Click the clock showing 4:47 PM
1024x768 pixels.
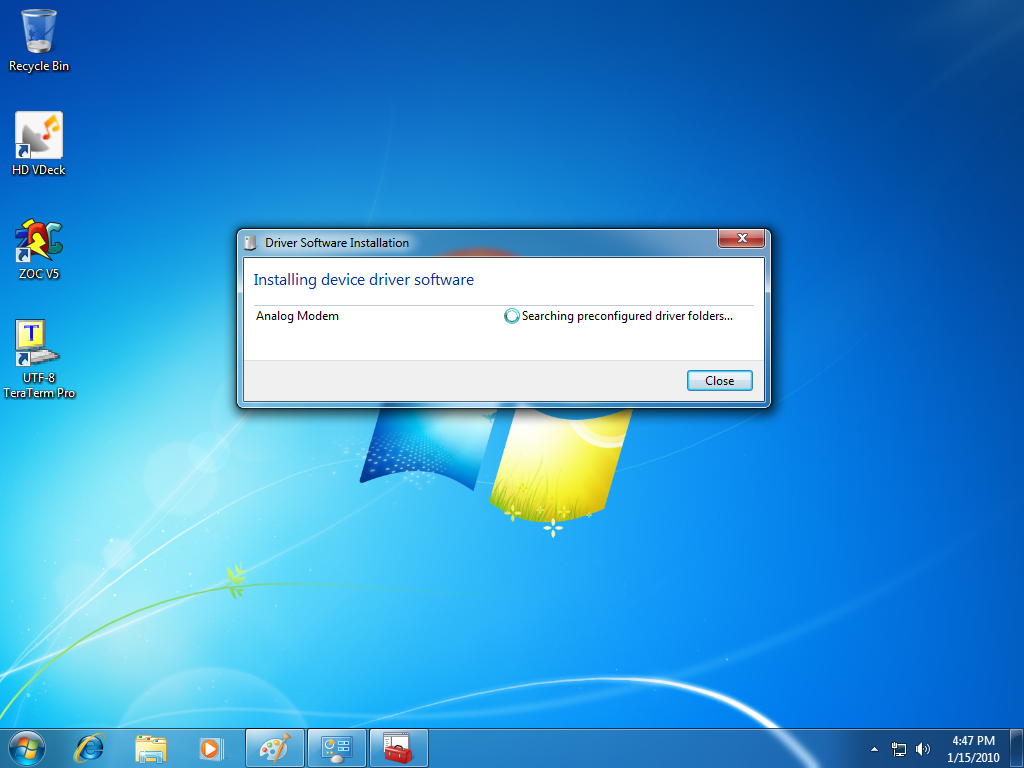click(973, 748)
